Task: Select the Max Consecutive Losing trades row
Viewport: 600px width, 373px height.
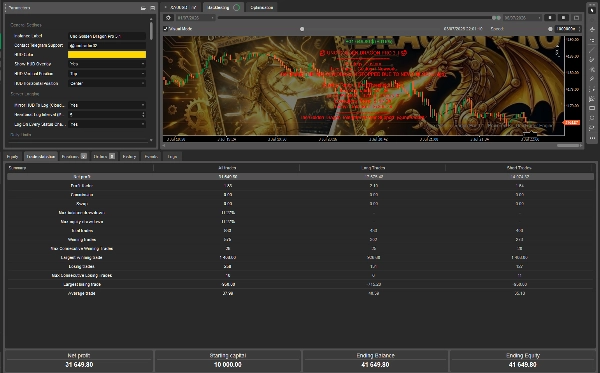Action: pos(301,275)
